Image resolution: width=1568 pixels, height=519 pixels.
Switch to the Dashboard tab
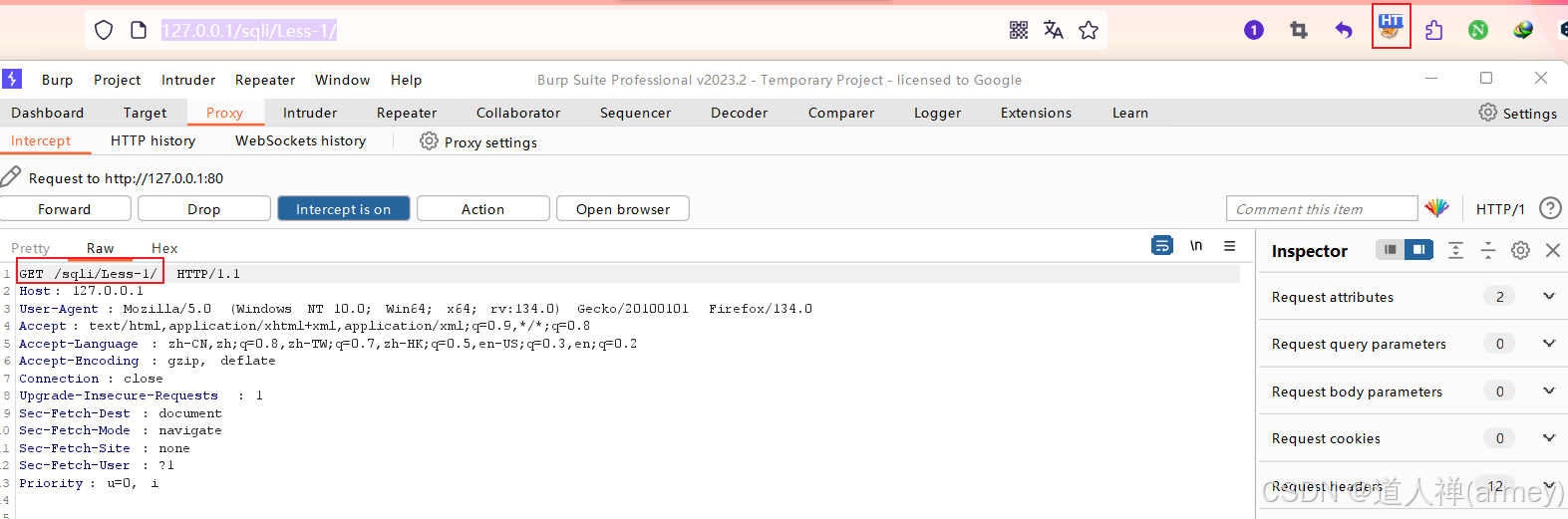pos(48,113)
